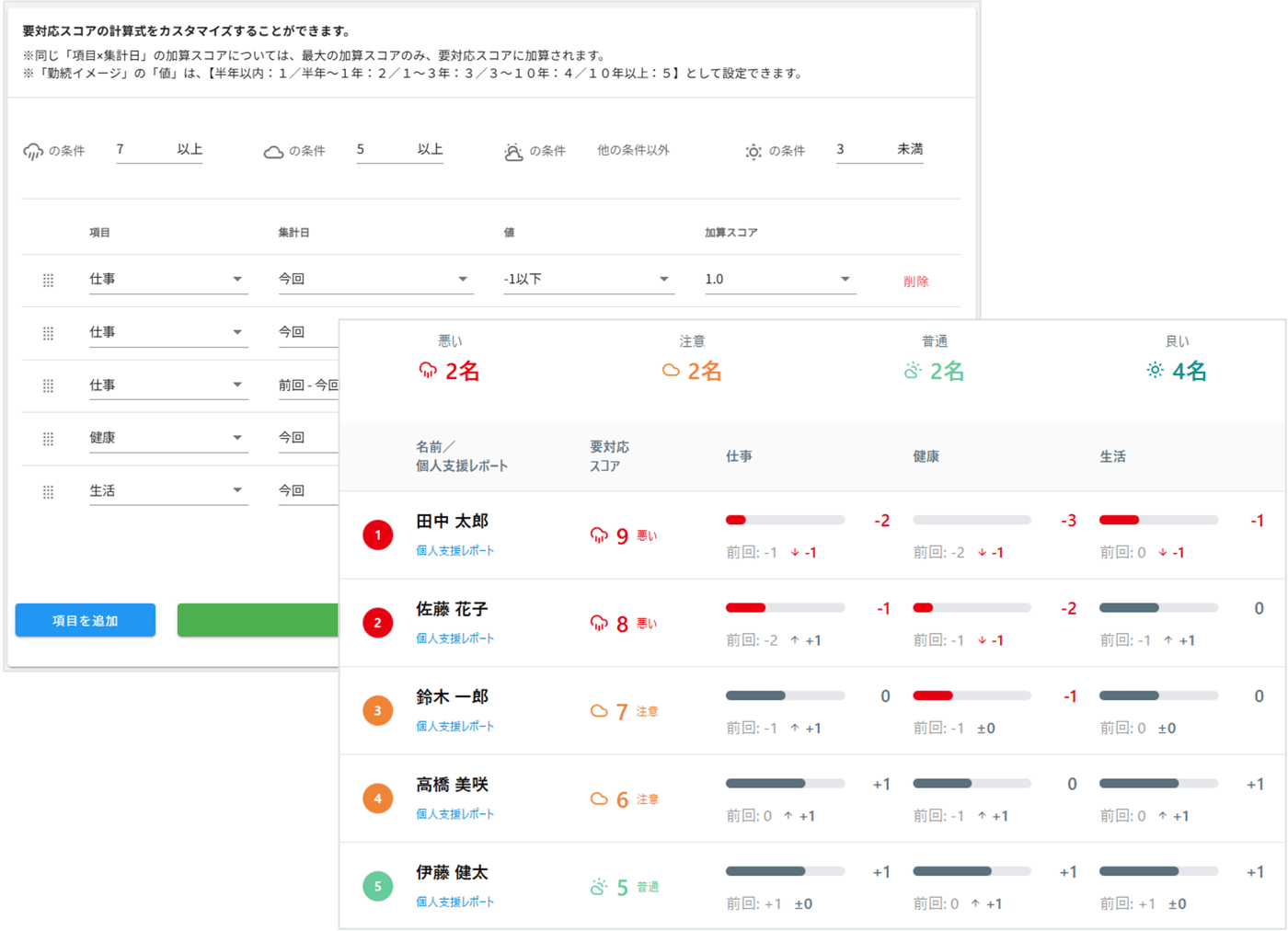Viewport: 1288px width, 931px height.
Task: Click the rain condition threshold field showing 7
Action: point(159,150)
